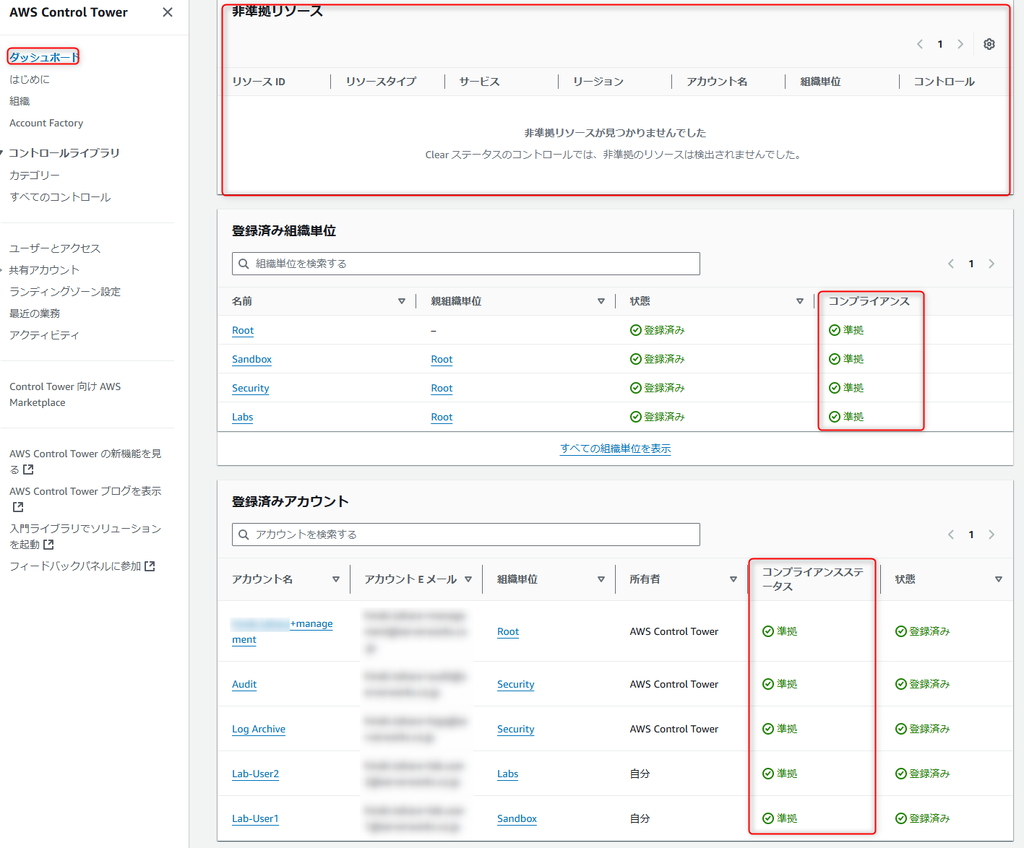Go to 組織 in the sidebar
This screenshot has width=1024, height=848.
pos(20,101)
